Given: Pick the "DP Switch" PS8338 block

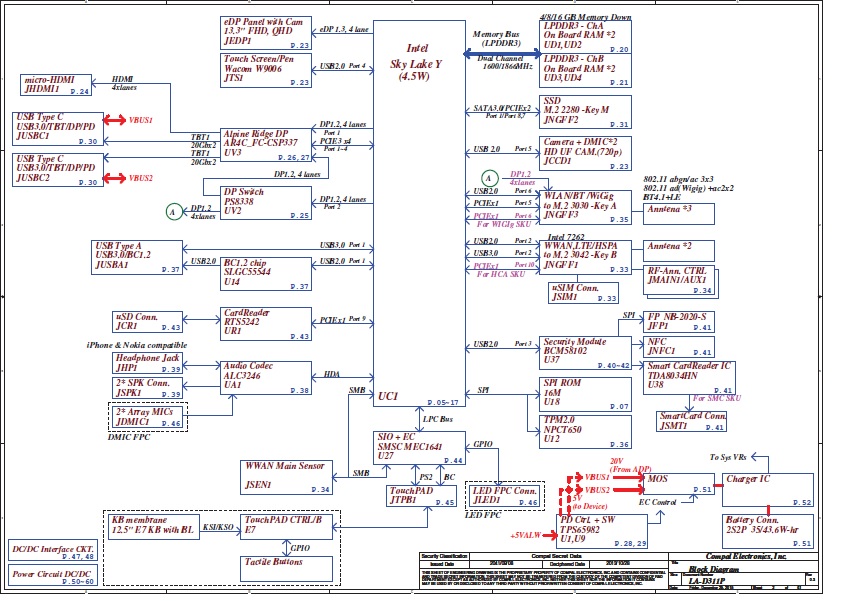Looking at the screenshot, I should coord(266,203).
